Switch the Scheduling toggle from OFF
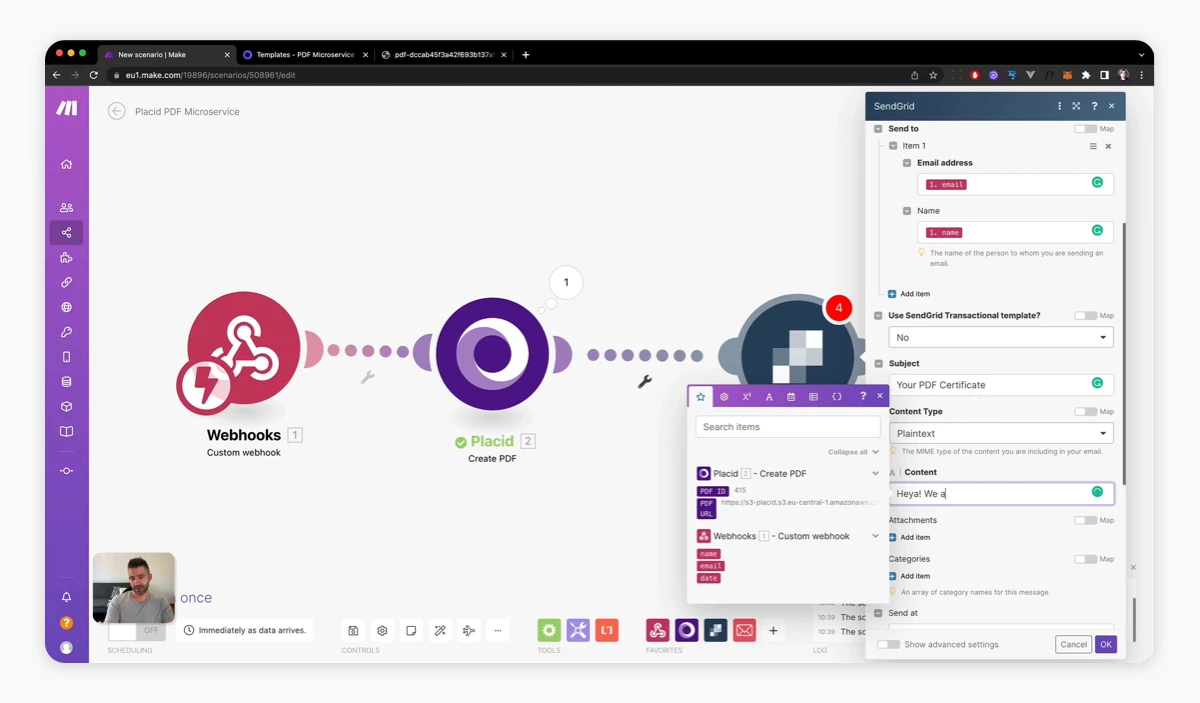The height and width of the screenshot is (703, 1200). click(x=136, y=631)
